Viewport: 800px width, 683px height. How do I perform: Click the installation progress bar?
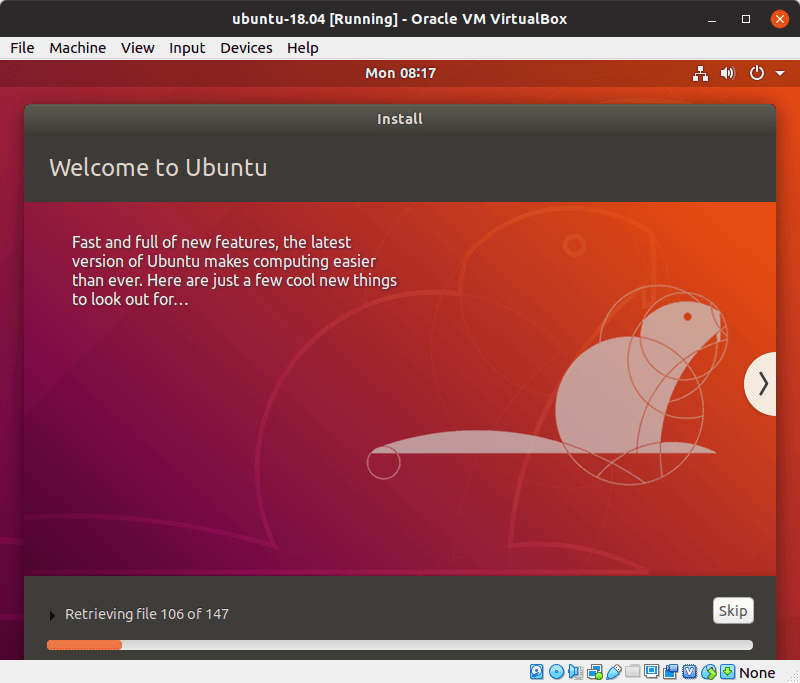tap(399, 645)
